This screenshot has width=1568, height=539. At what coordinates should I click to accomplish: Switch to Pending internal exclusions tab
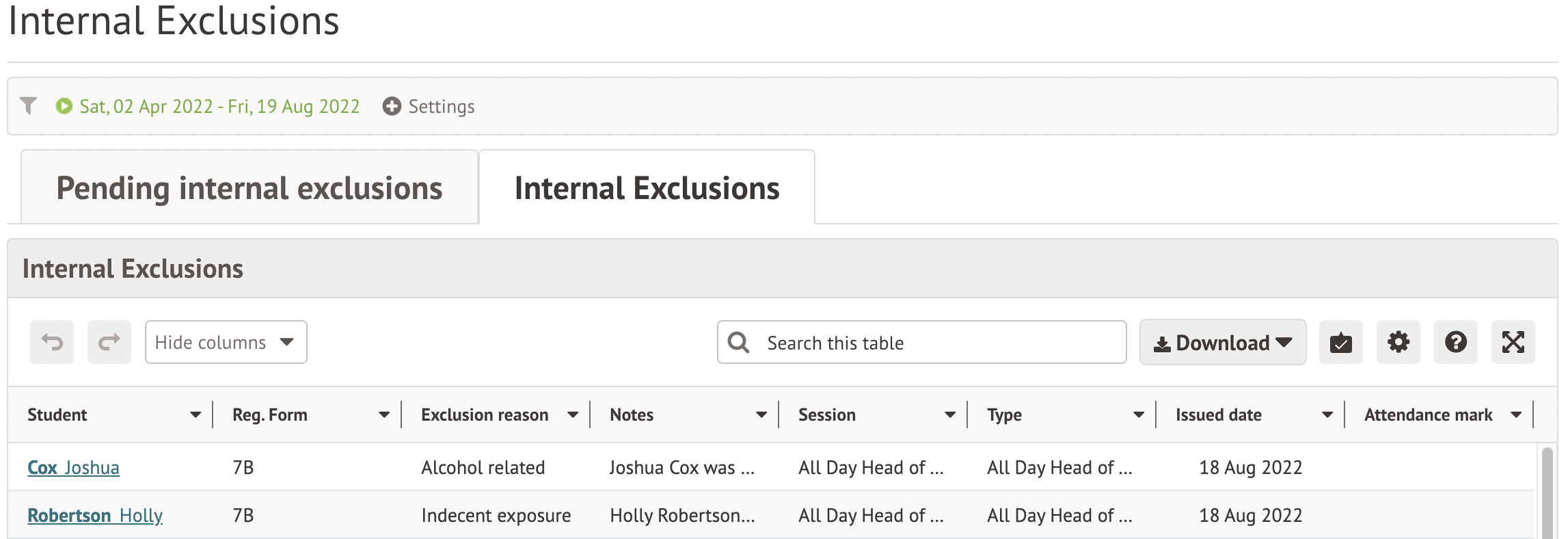point(249,188)
